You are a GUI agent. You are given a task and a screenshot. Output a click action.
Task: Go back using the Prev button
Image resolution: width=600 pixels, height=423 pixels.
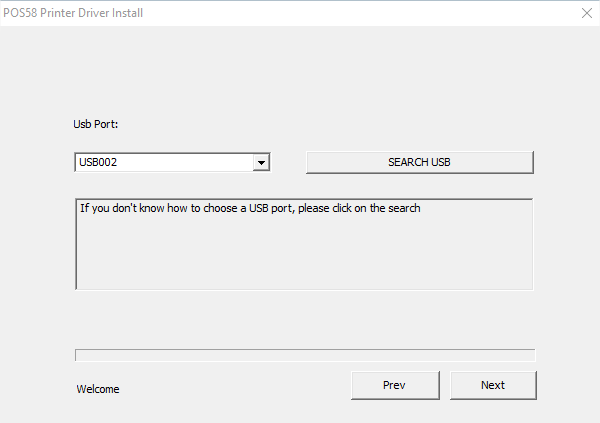[394, 385]
